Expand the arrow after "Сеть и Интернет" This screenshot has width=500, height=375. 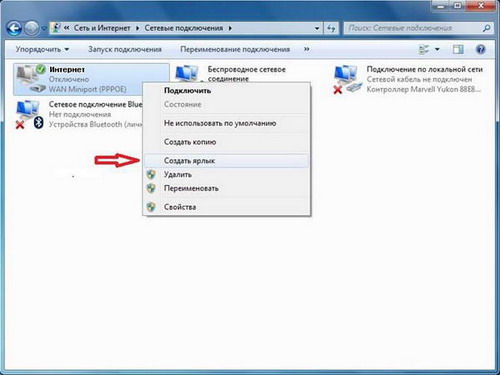pos(137,28)
